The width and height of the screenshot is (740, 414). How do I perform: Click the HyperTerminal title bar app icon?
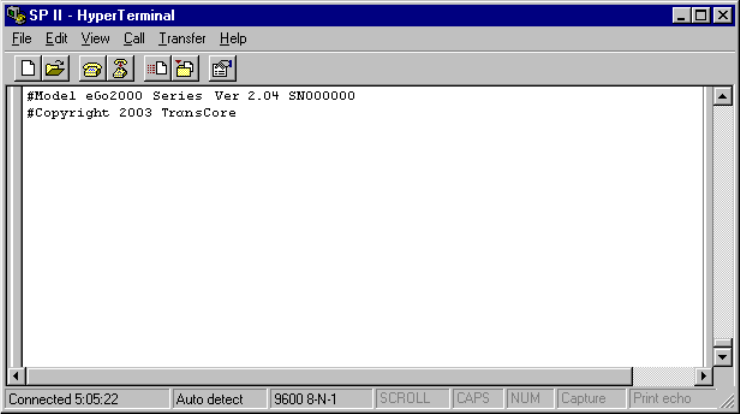coord(17,15)
